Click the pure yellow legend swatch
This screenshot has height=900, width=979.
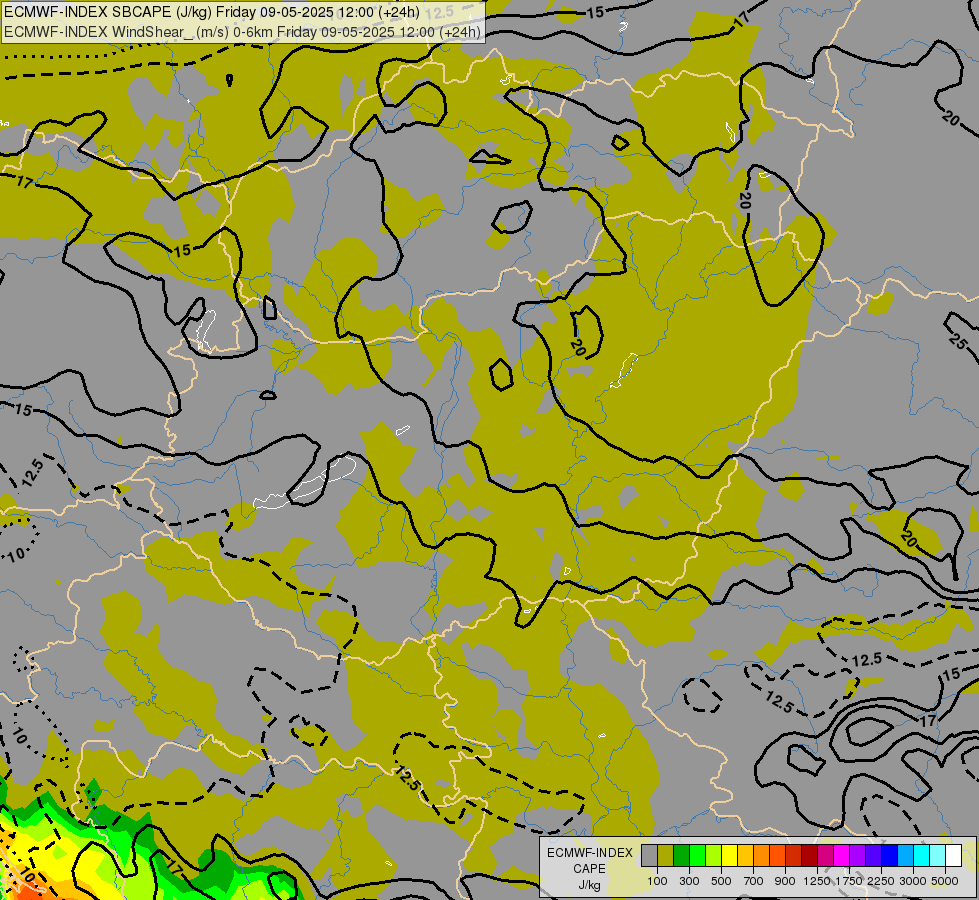click(x=730, y=856)
